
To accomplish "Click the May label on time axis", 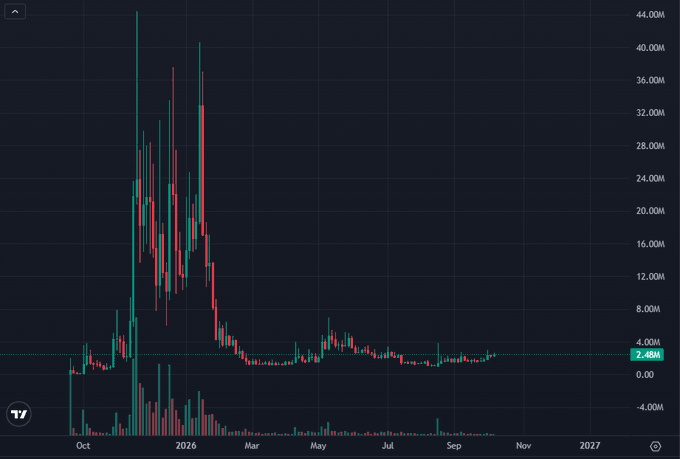I will tap(318, 446).
